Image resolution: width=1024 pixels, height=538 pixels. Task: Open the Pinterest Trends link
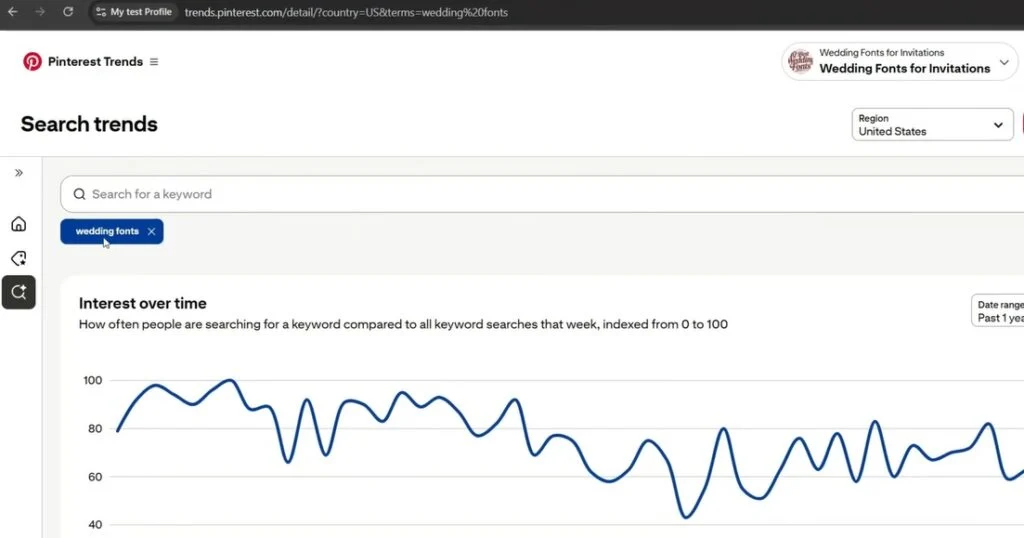click(95, 61)
